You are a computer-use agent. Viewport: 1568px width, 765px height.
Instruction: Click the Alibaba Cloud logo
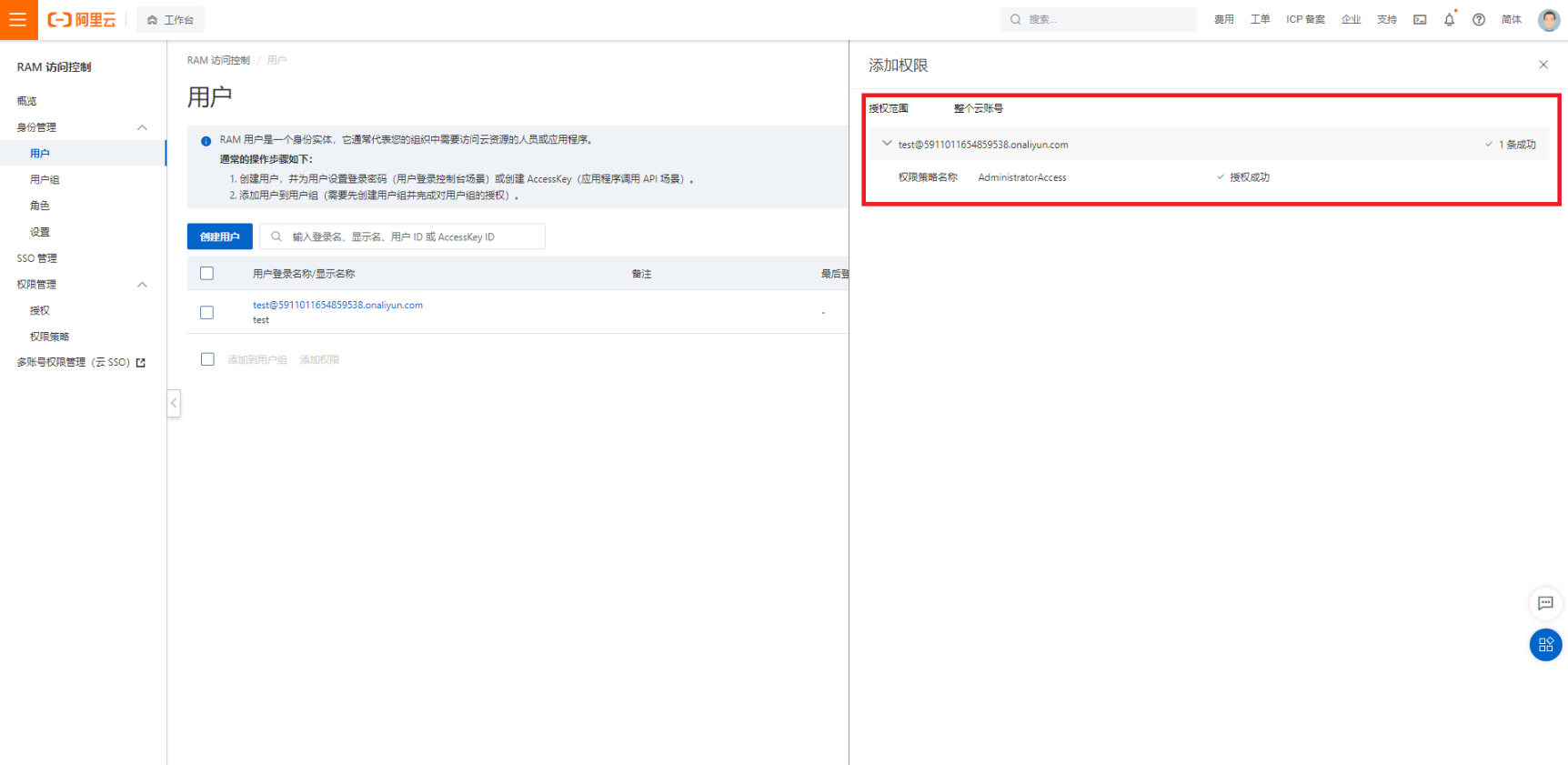tap(82, 20)
